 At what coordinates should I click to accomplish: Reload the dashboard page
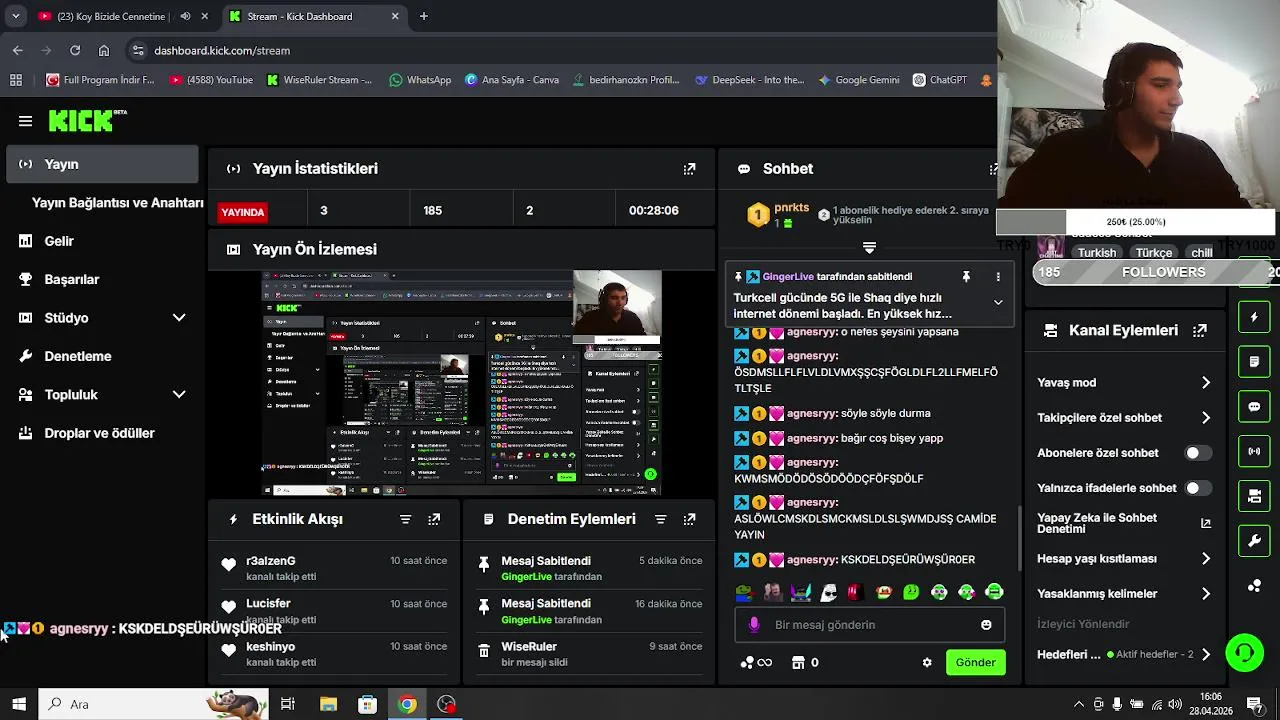point(75,50)
